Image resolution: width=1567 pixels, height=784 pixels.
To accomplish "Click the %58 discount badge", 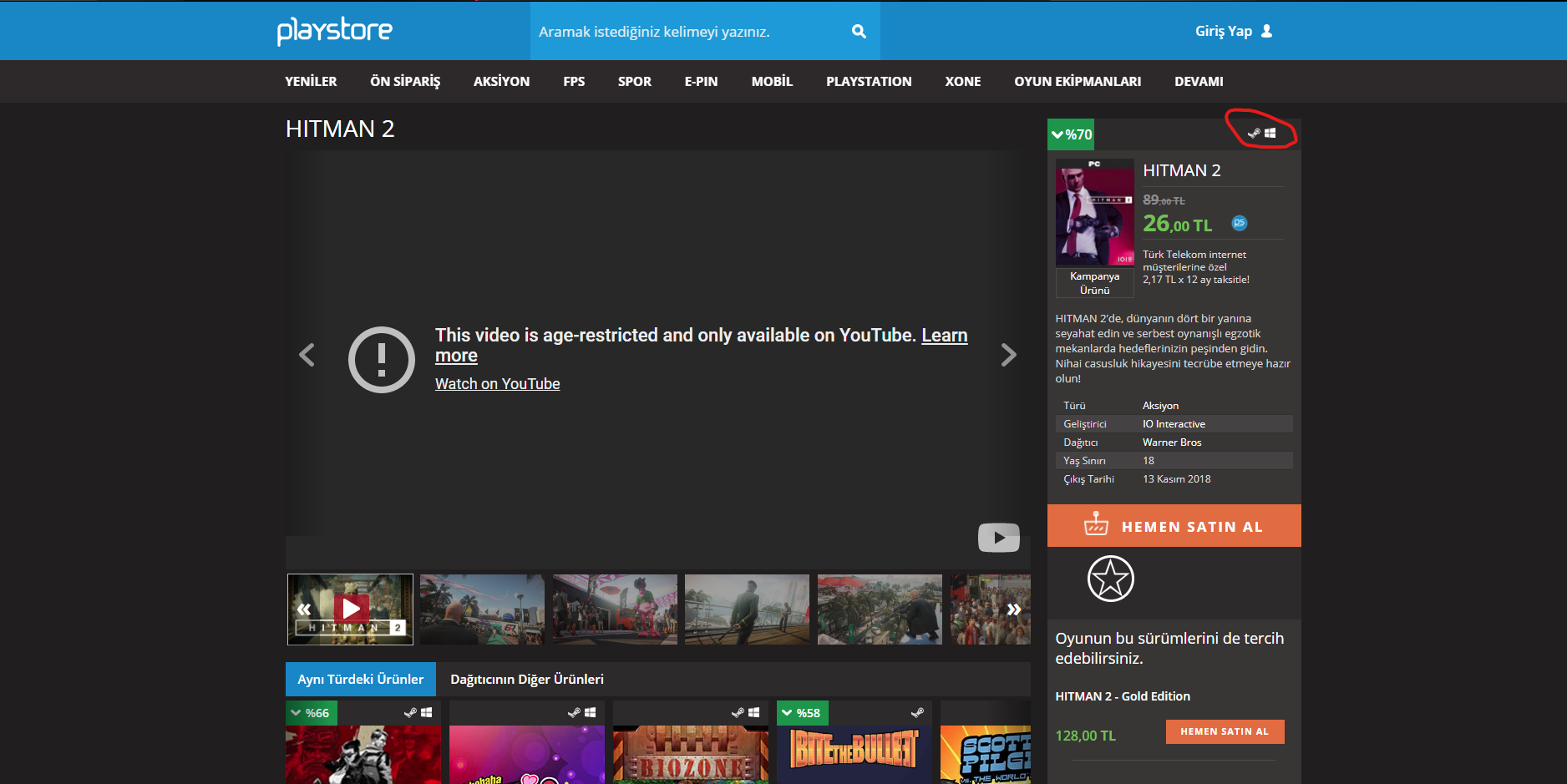I will coord(802,713).
